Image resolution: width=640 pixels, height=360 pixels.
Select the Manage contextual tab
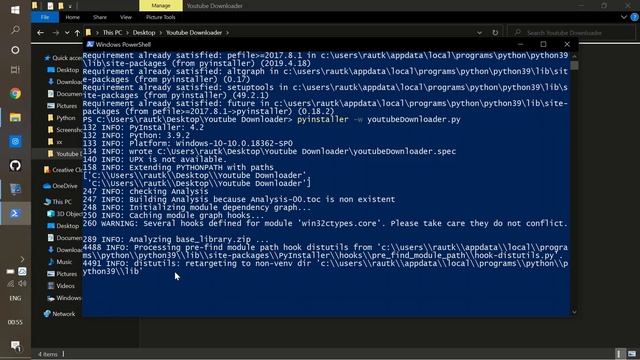coord(161,6)
